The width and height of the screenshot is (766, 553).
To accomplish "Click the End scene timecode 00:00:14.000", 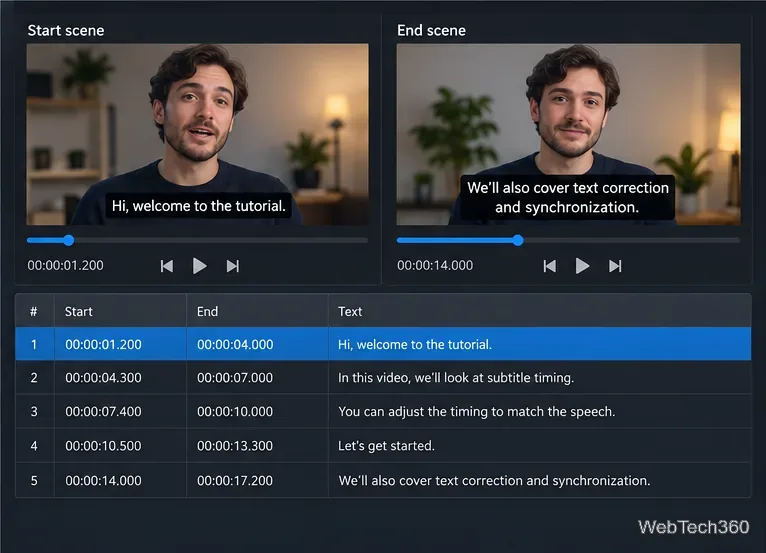I will [435, 265].
